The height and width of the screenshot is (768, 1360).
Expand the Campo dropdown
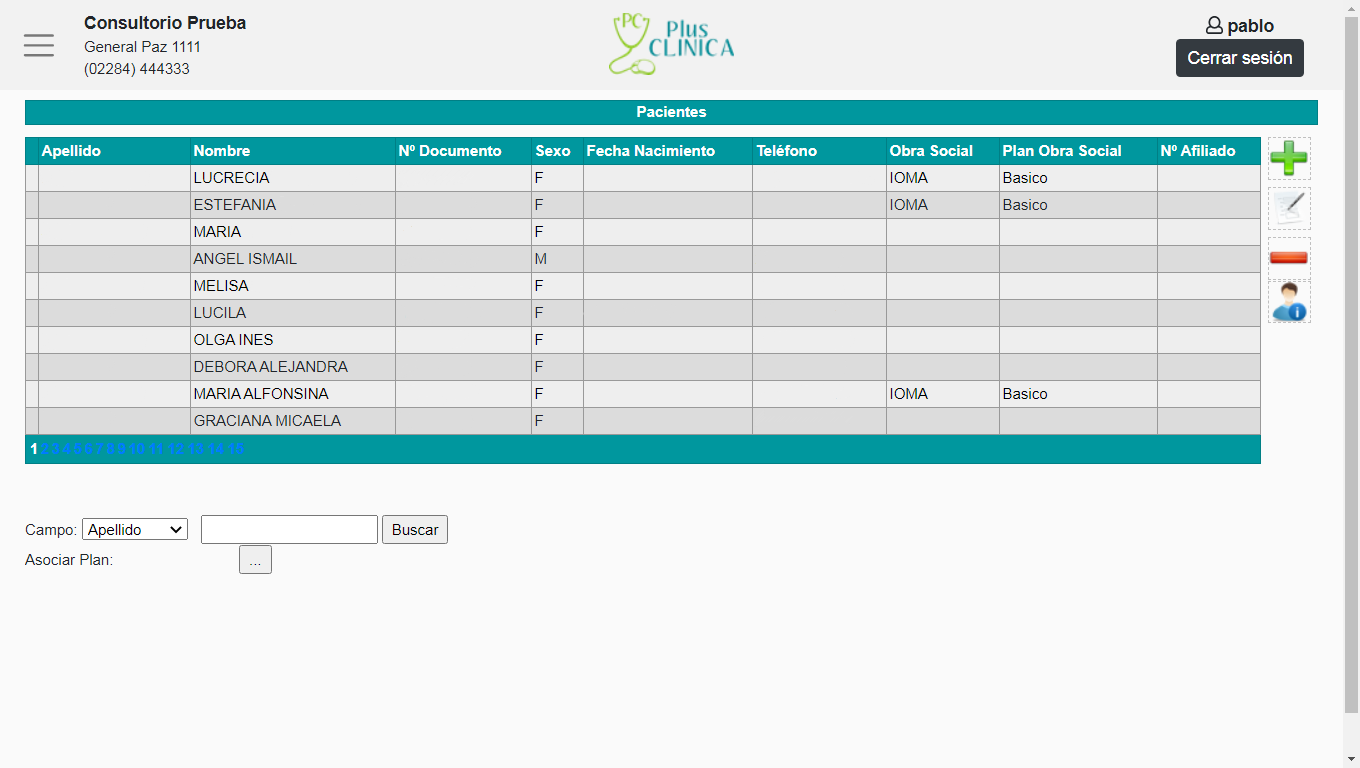tap(135, 530)
